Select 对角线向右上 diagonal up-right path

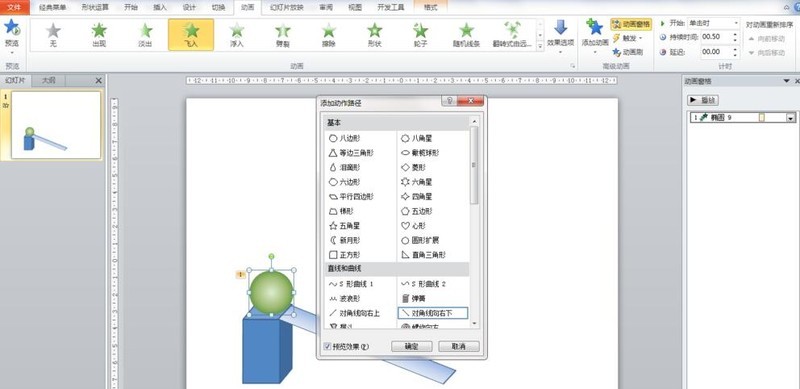pyautogui.click(x=354, y=313)
